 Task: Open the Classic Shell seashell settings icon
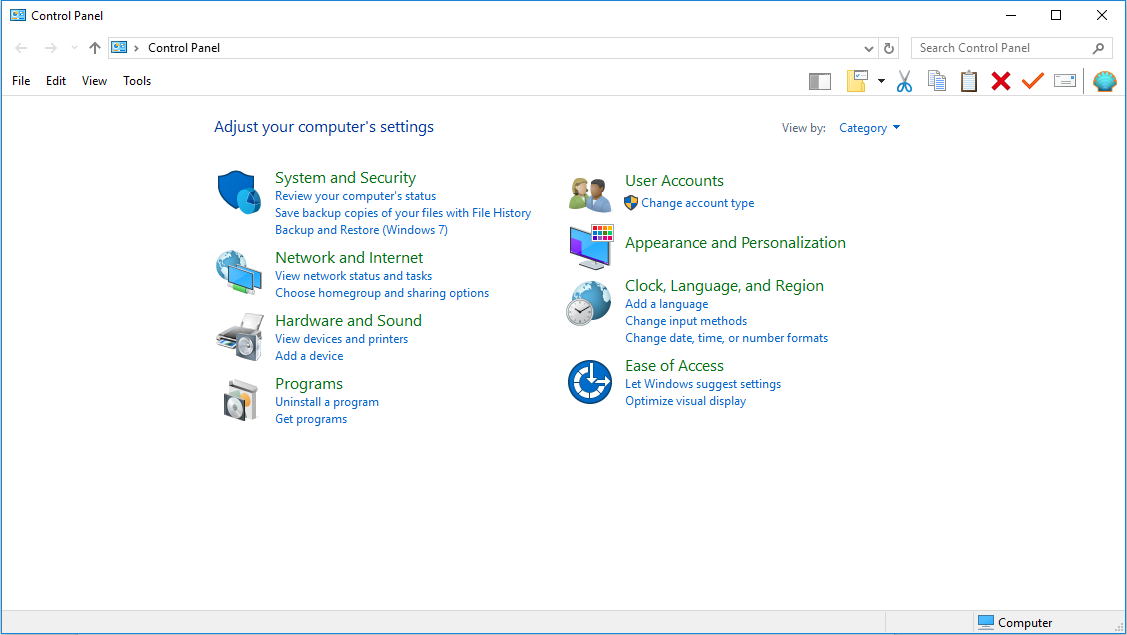[1105, 81]
